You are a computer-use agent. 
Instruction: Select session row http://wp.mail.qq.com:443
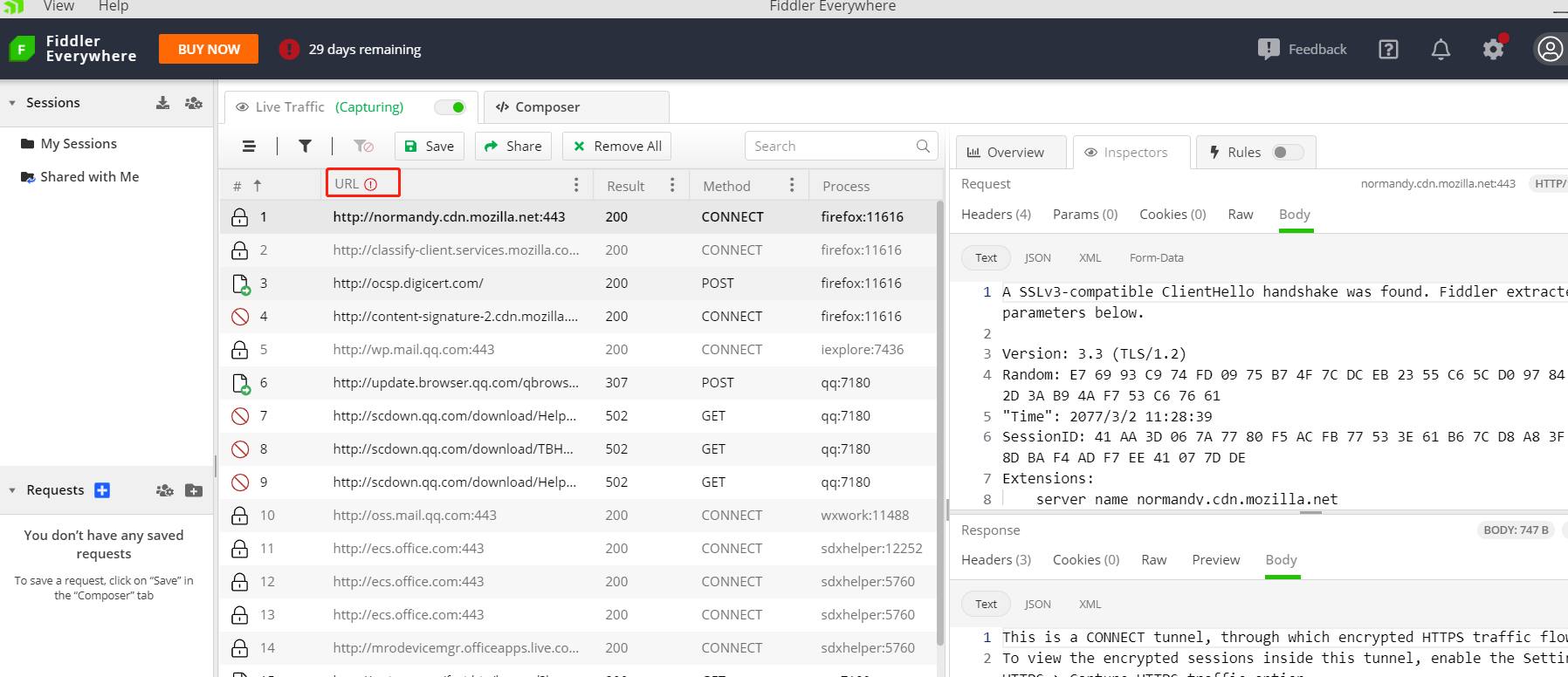pos(577,350)
